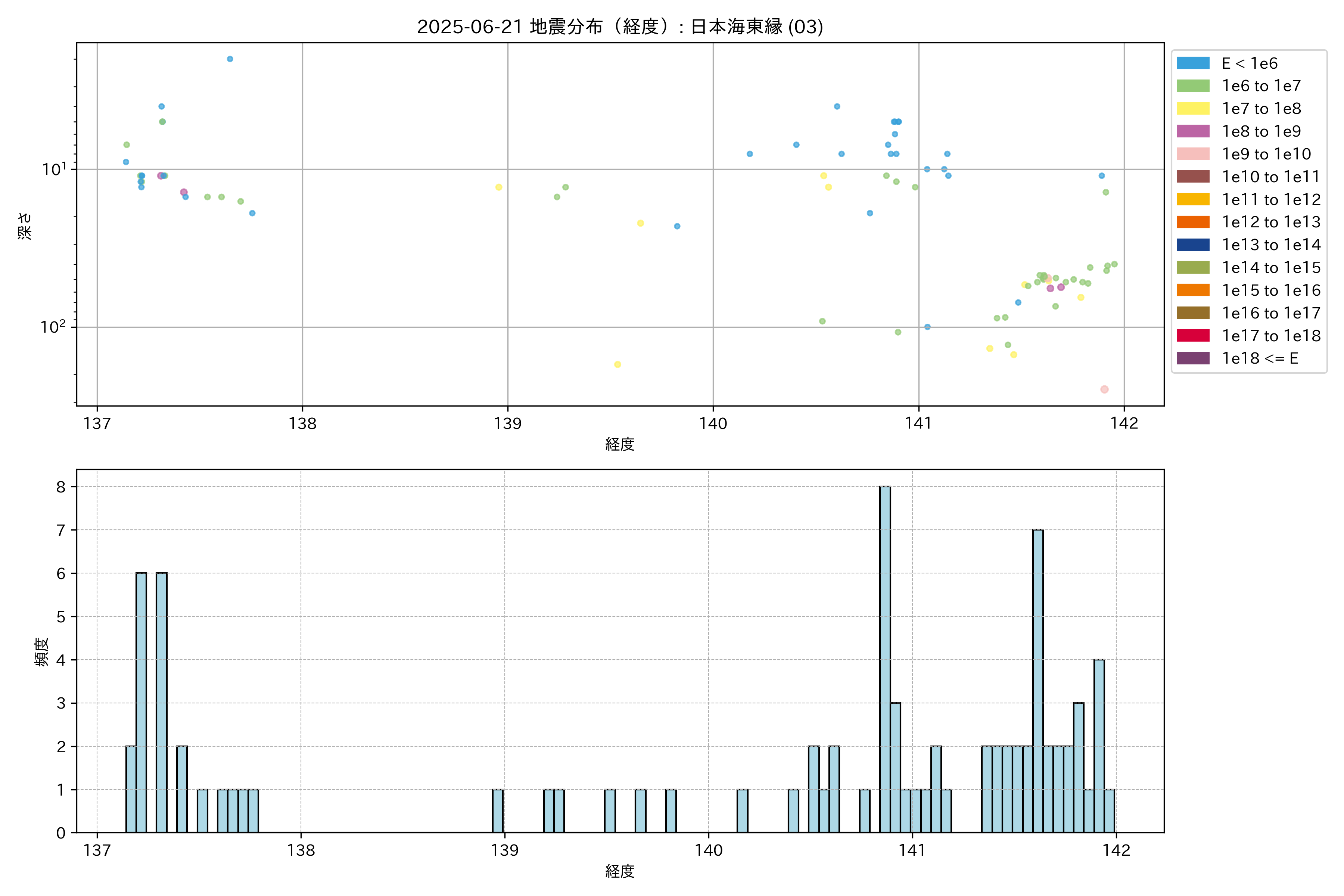Click the red '1e17 to 1e18' legend swatch
Image resolution: width=1344 pixels, height=896 pixels.
(x=1193, y=335)
